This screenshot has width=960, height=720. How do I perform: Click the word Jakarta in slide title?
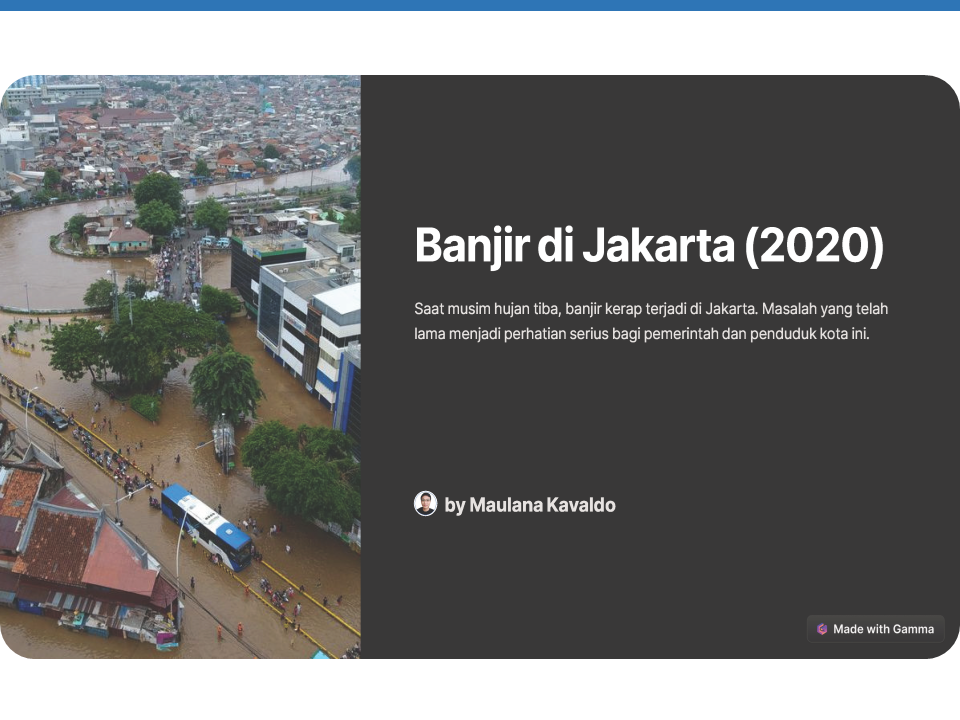[658, 246]
